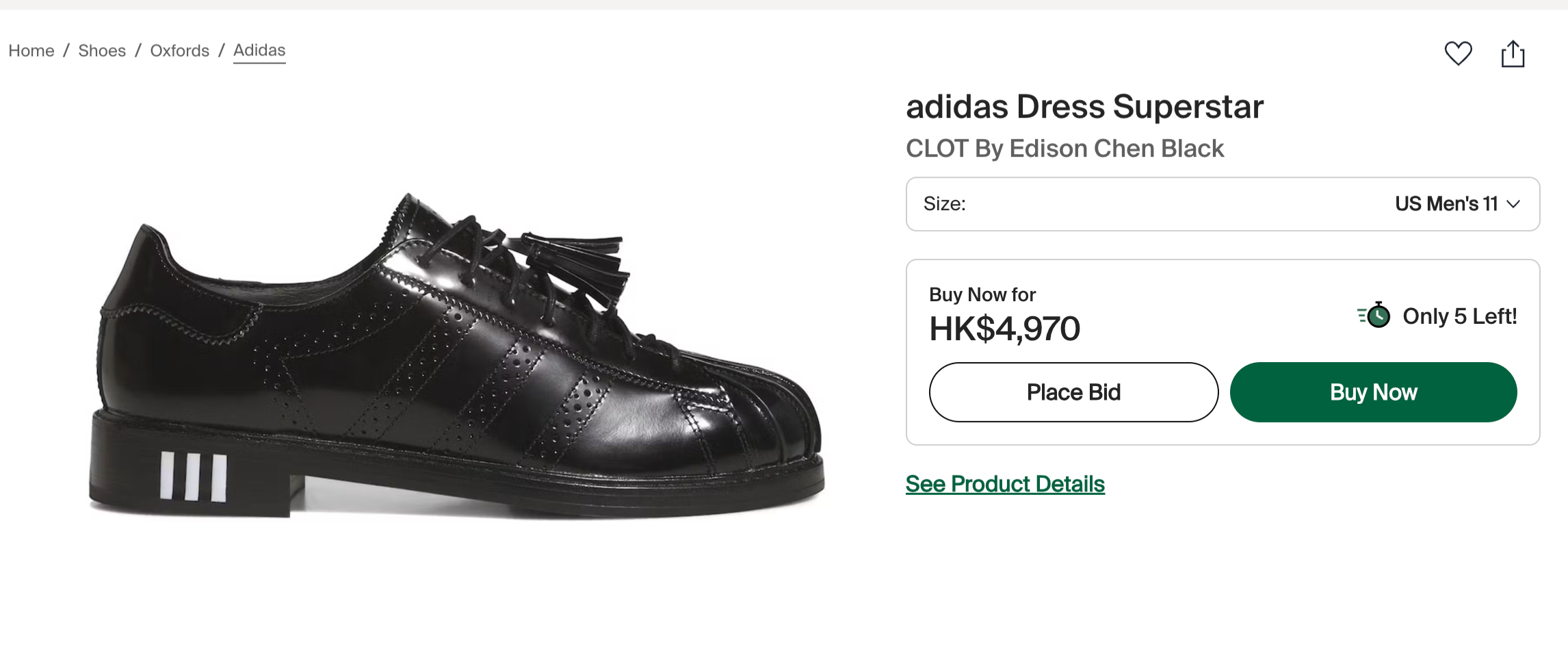Image resolution: width=1568 pixels, height=649 pixels.
Task: Expand the size chevron arrow
Action: click(x=1513, y=204)
